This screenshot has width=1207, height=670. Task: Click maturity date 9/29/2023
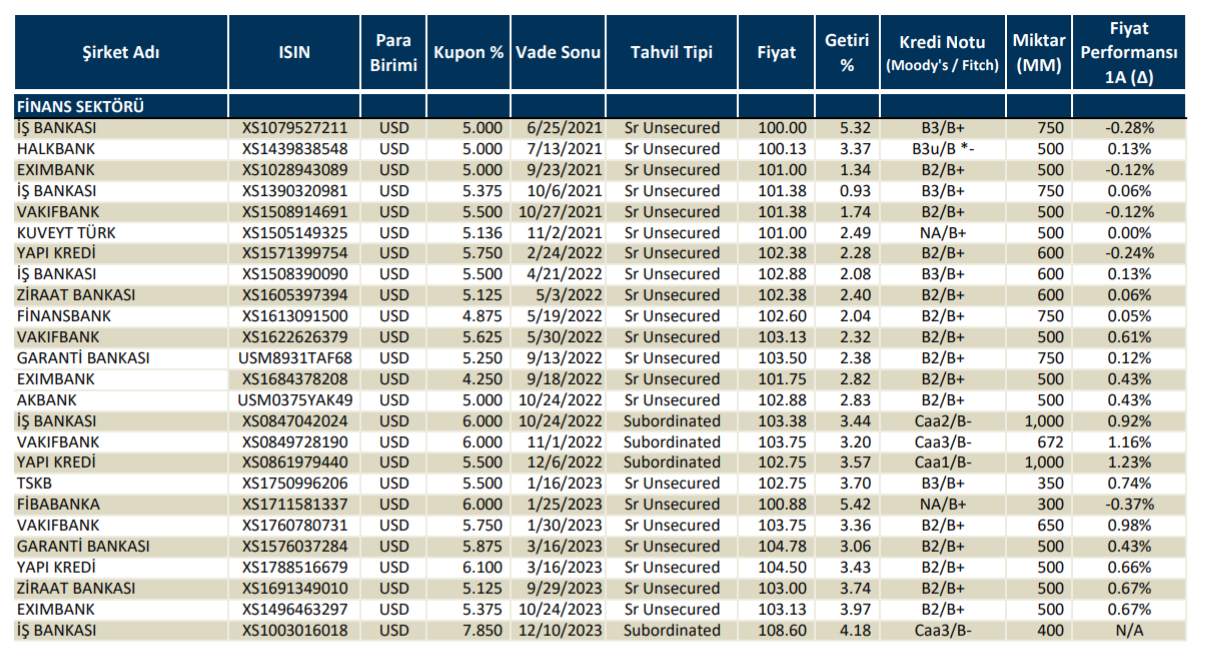coord(565,589)
